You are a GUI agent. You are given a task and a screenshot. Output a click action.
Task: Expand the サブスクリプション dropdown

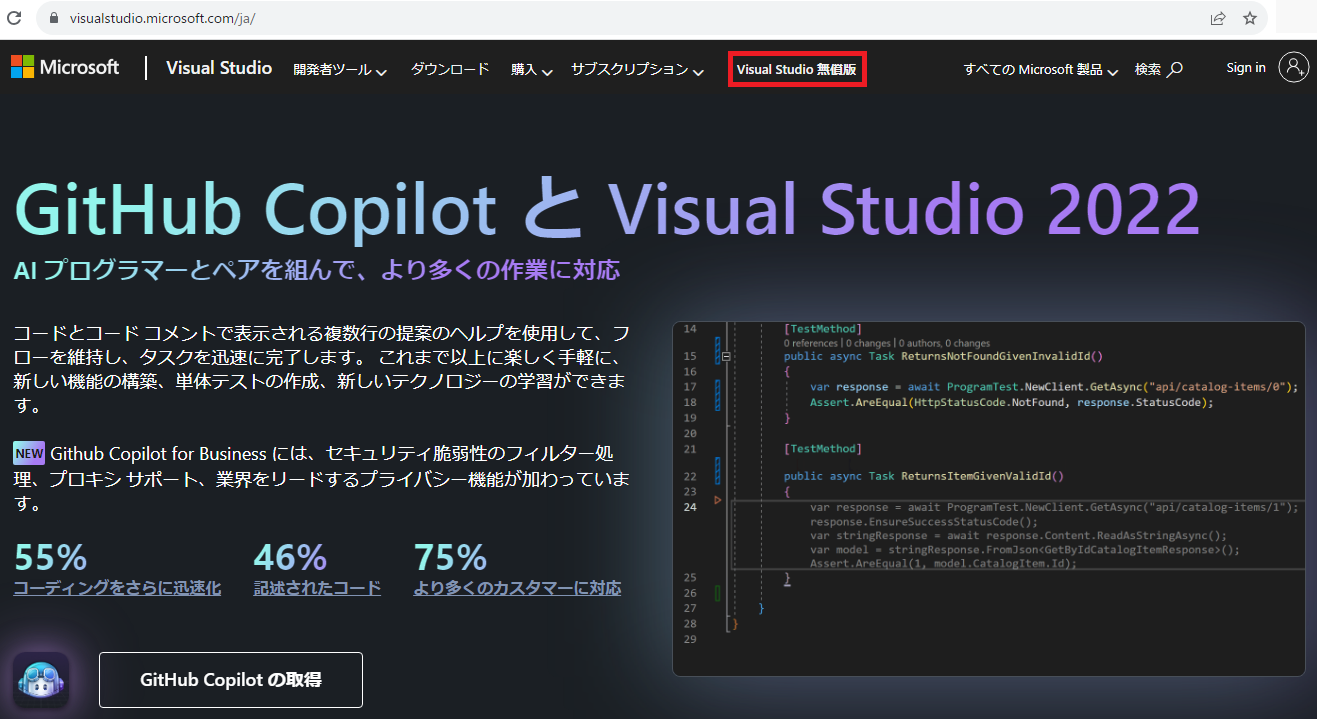coord(638,69)
